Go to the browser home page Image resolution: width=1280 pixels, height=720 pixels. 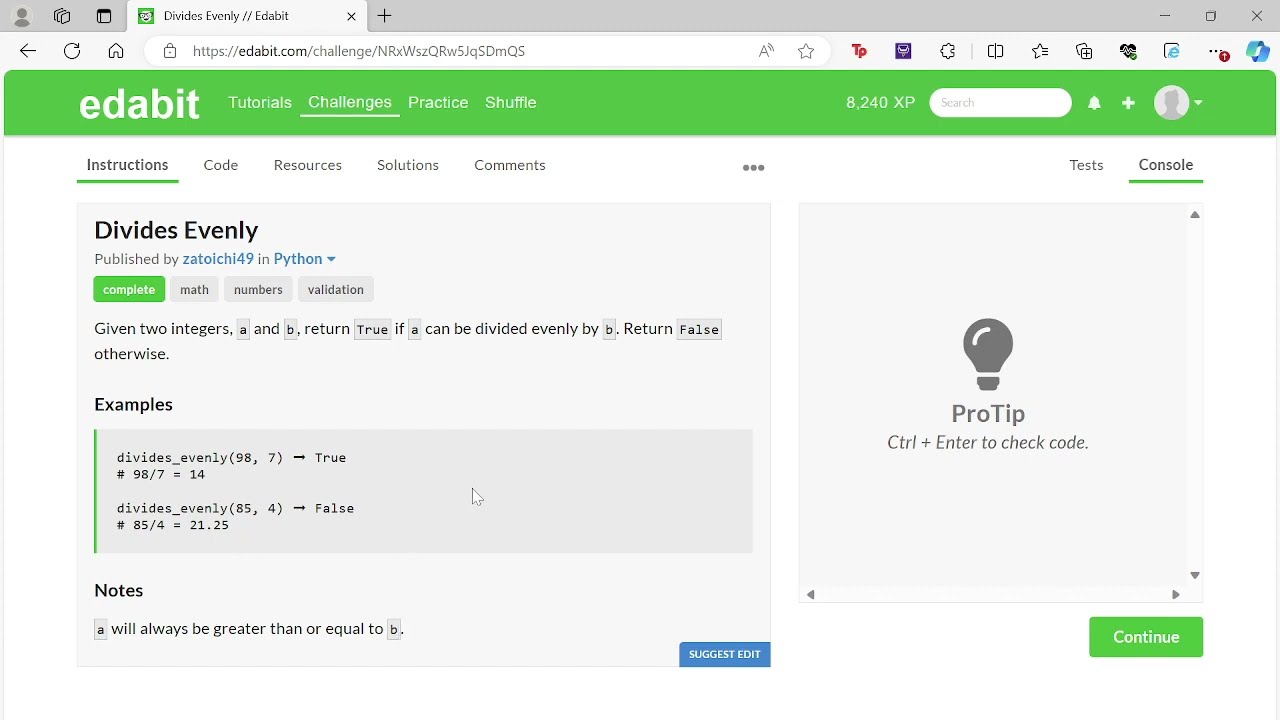[116, 51]
